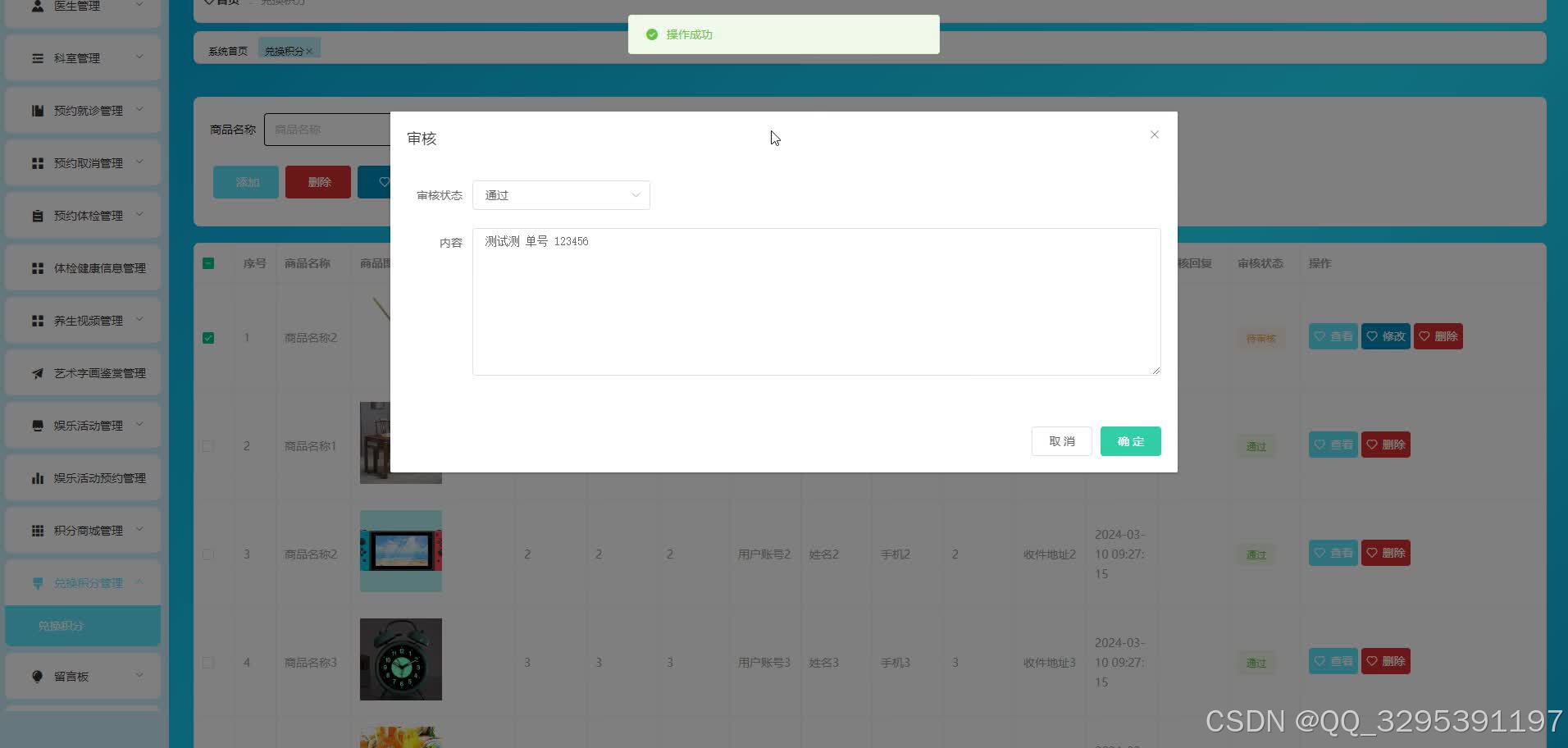The width and height of the screenshot is (1568, 748).
Task: Click the red 删除 toolbar button
Action: [x=318, y=182]
